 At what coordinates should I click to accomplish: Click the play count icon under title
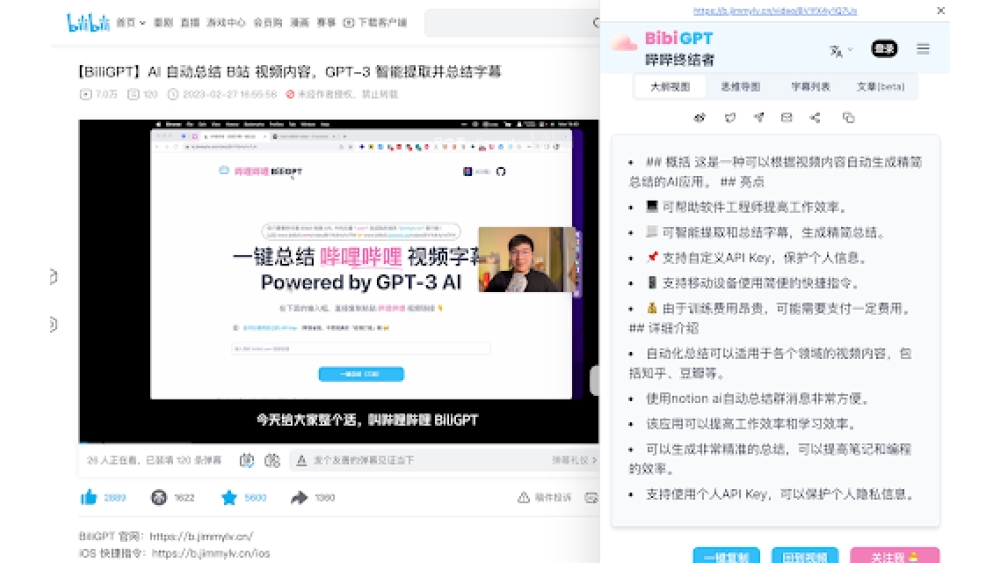pyautogui.click(x=85, y=94)
